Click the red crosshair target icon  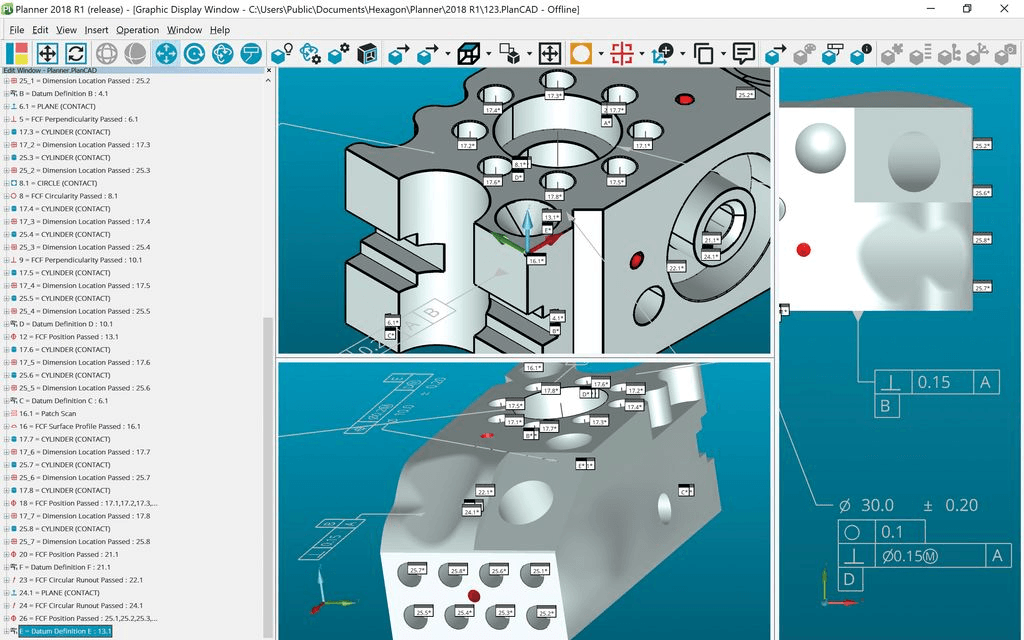(x=622, y=53)
